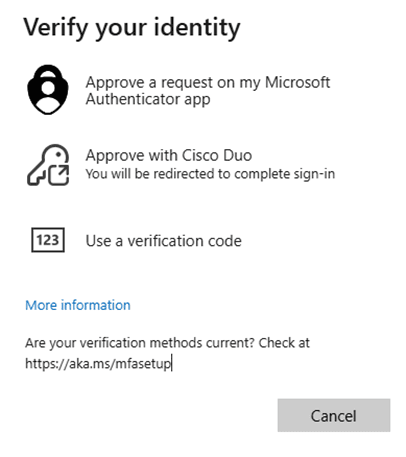Viewport: 406px width, 457px height.
Task: Cancel the identity verification dialog
Action: click(x=334, y=415)
